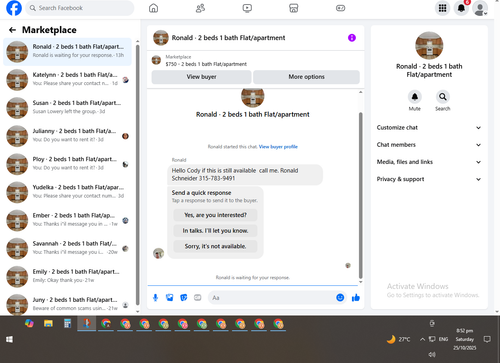
Task: Click the ENG language indicator
Action: pos(443,339)
